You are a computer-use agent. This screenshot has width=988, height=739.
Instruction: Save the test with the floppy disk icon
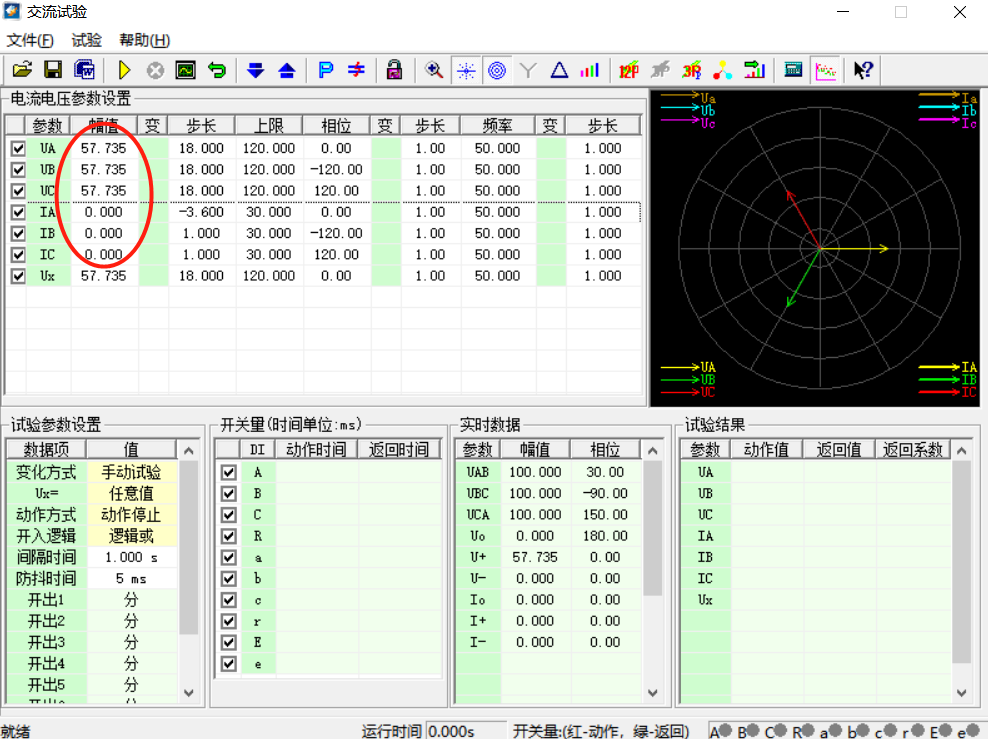[x=52, y=70]
